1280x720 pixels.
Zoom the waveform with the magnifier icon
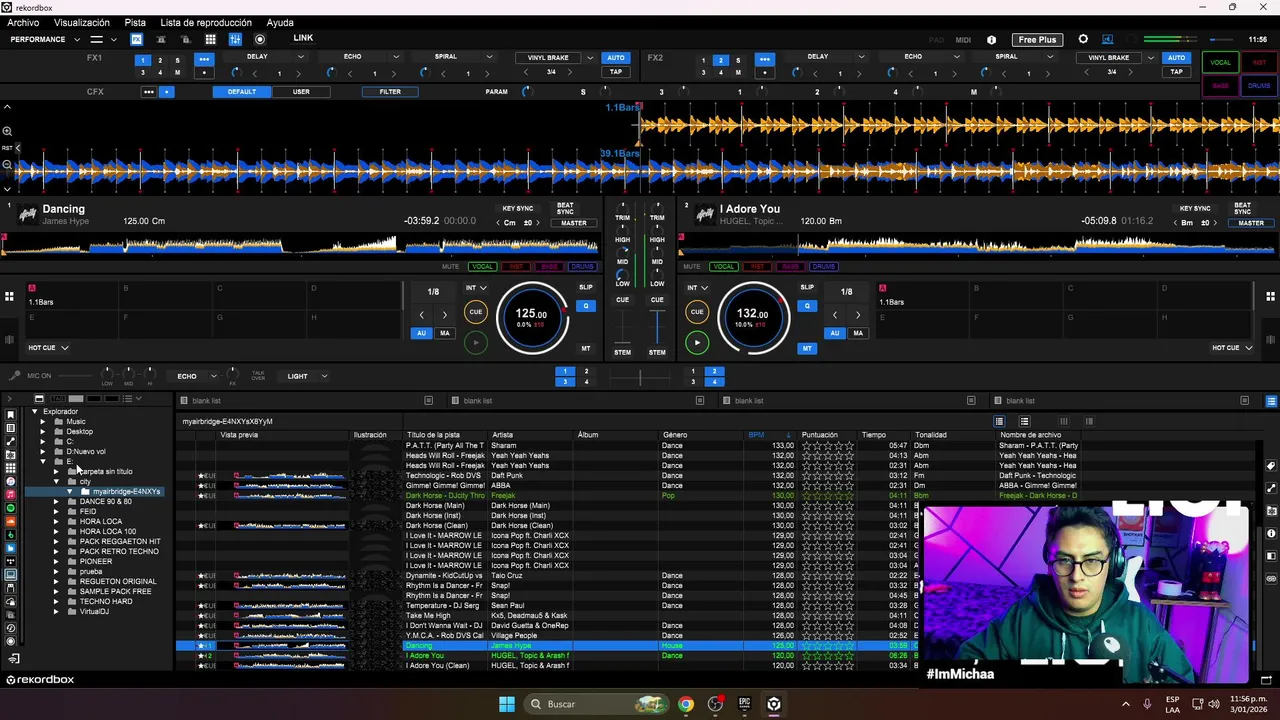(7, 131)
